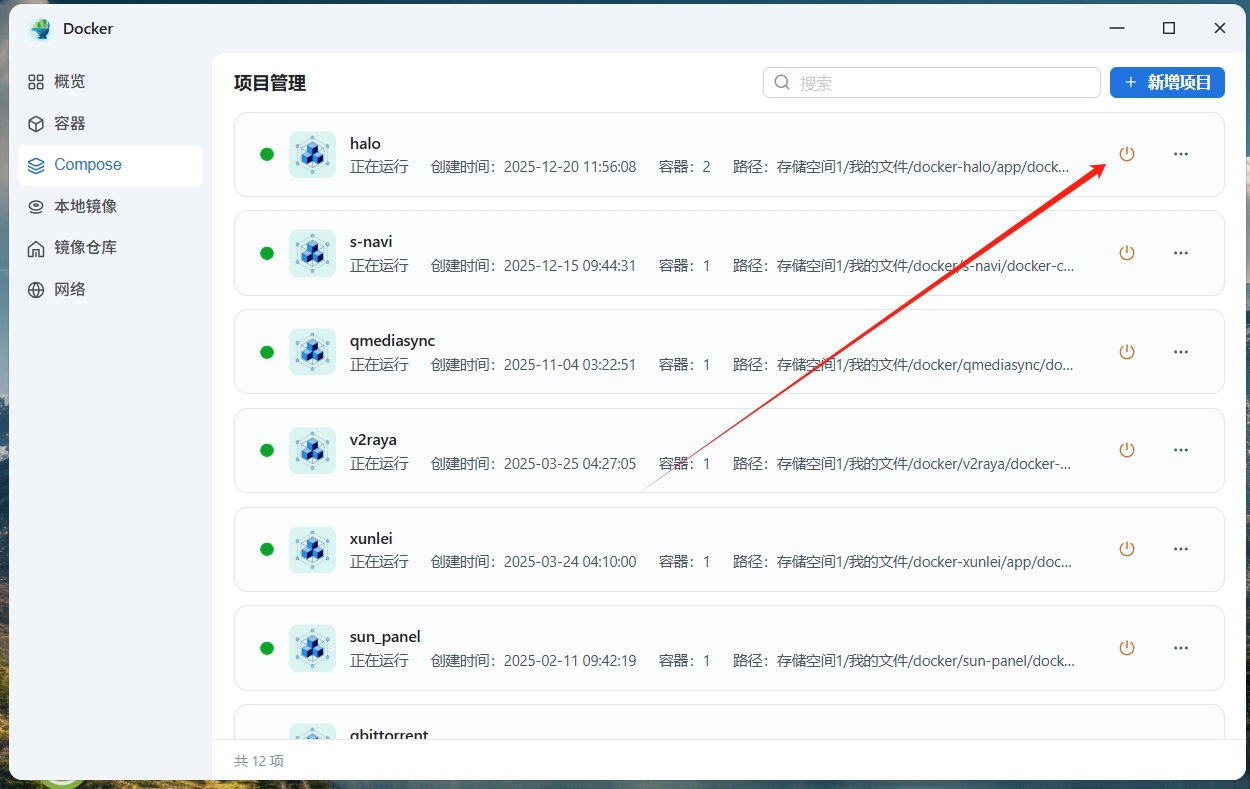Click the xunlei project cube icon
Viewport: 1250px width, 789px height.
click(312, 549)
